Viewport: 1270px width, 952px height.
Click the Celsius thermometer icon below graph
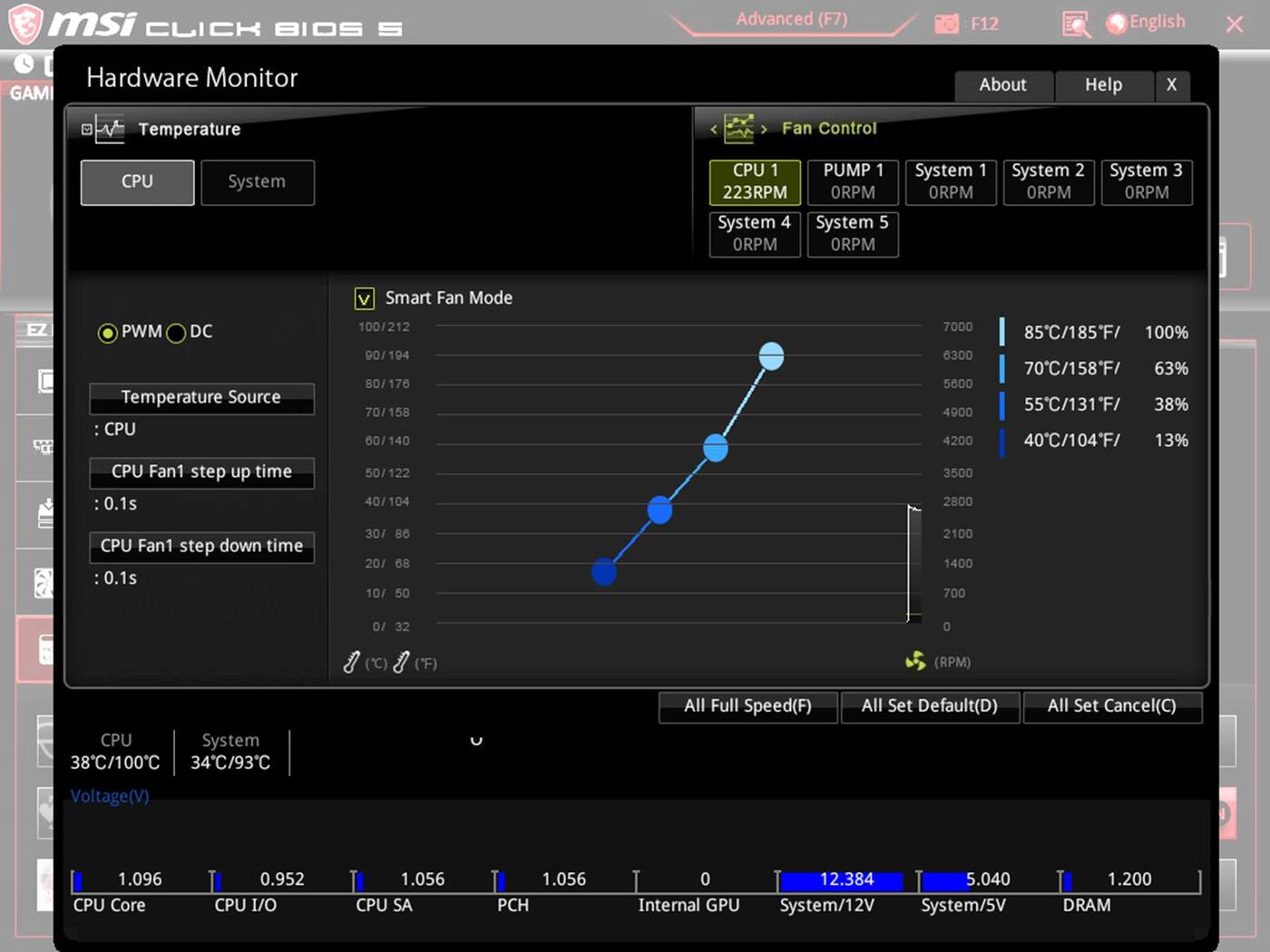pyautogui.click(x=352, y=663)
